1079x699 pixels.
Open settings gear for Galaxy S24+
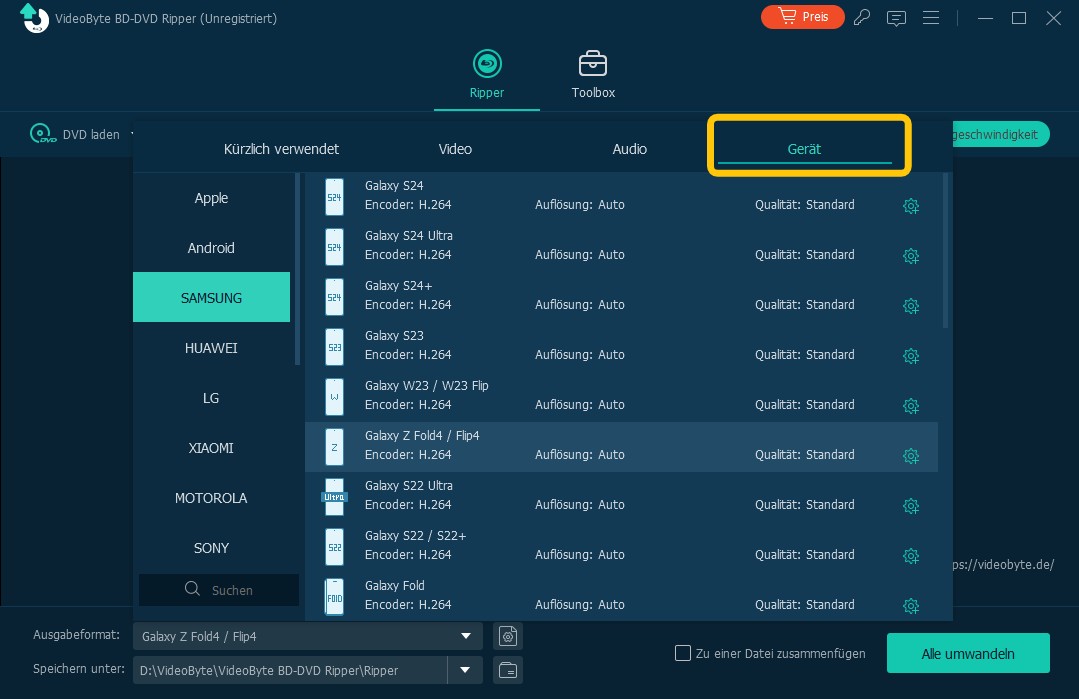(910, 306)
